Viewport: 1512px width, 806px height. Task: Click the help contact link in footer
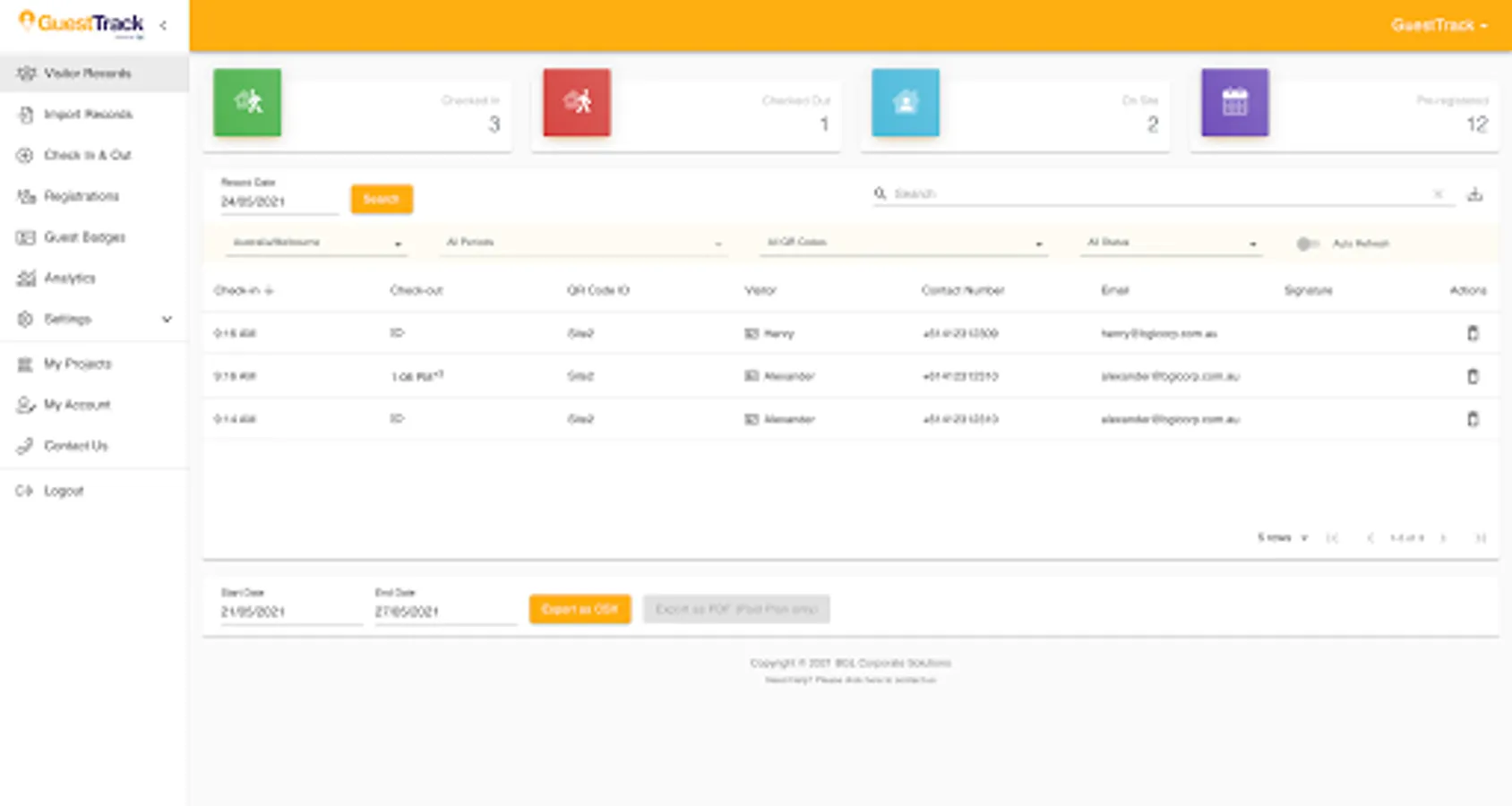pyautogui.click(x=850, y=681)
